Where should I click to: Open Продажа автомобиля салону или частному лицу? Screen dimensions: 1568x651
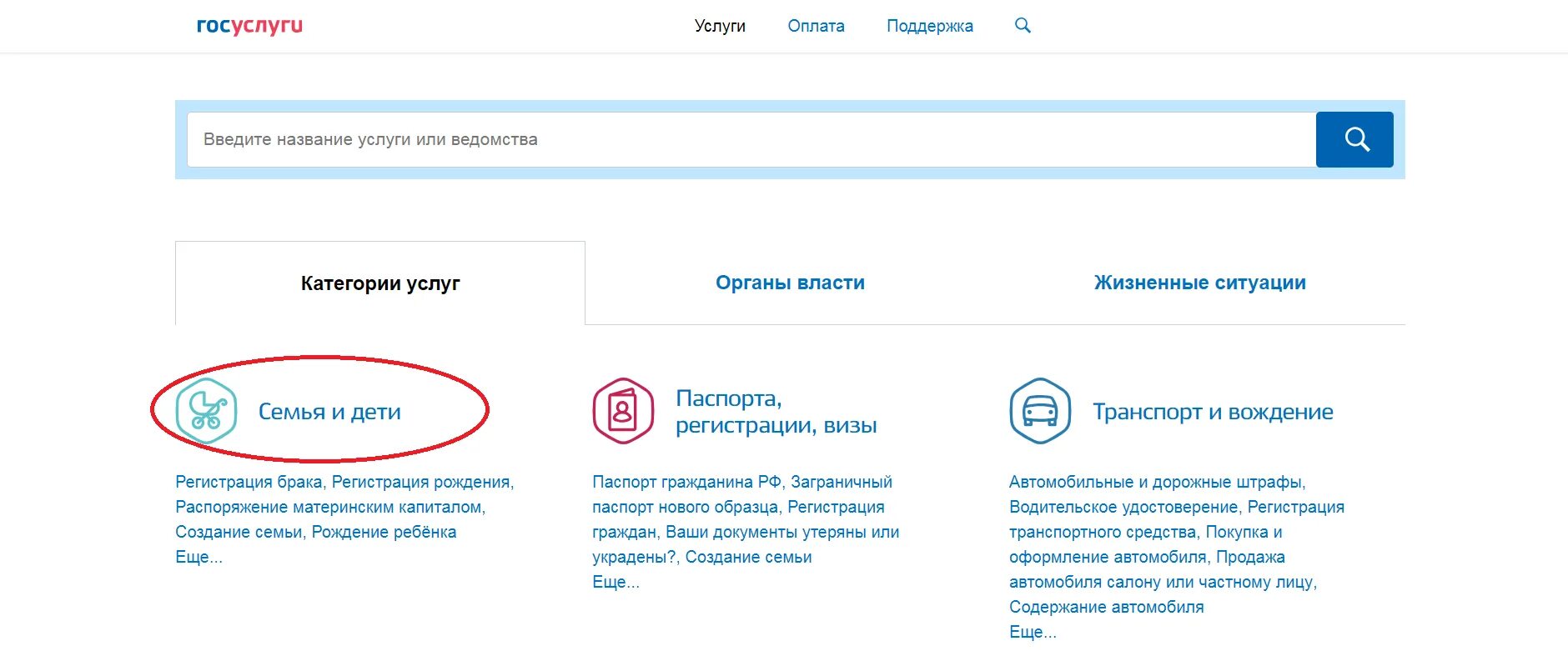tap(1162, 569)
